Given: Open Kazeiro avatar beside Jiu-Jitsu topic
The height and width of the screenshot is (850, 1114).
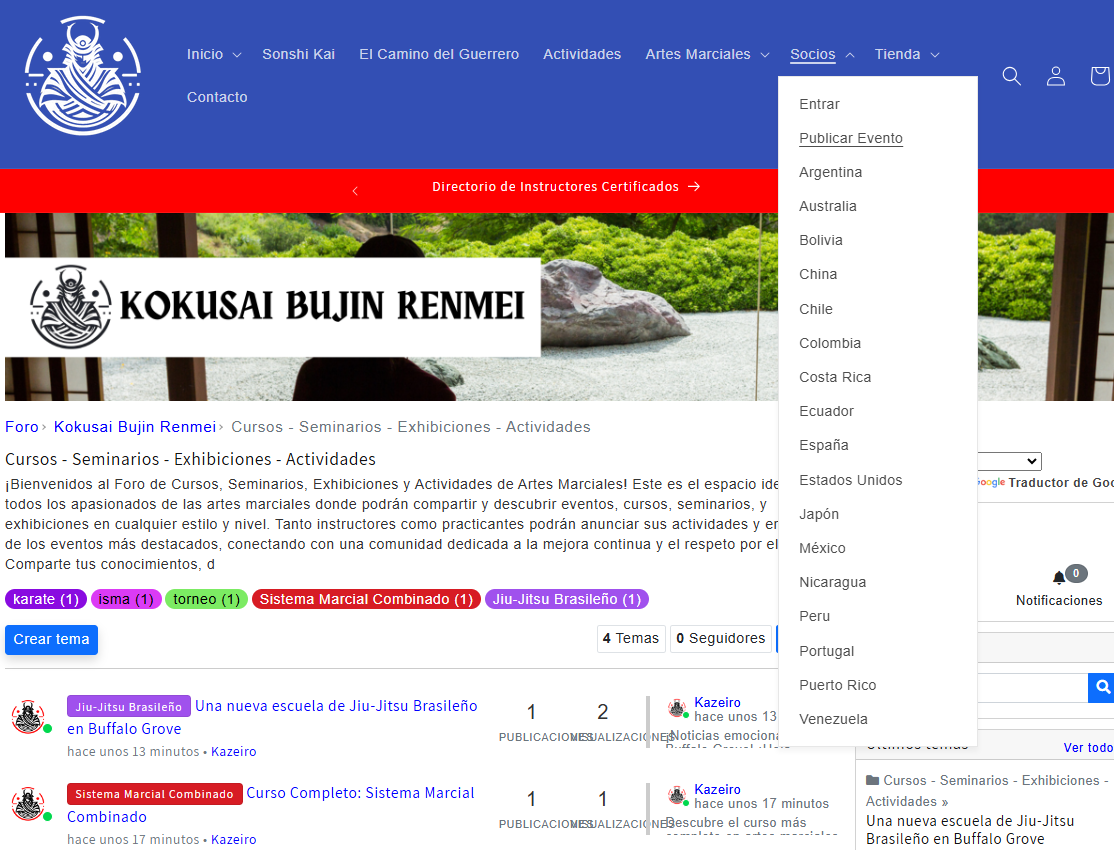Looking at the screenshot, I should tap(29, 716).
